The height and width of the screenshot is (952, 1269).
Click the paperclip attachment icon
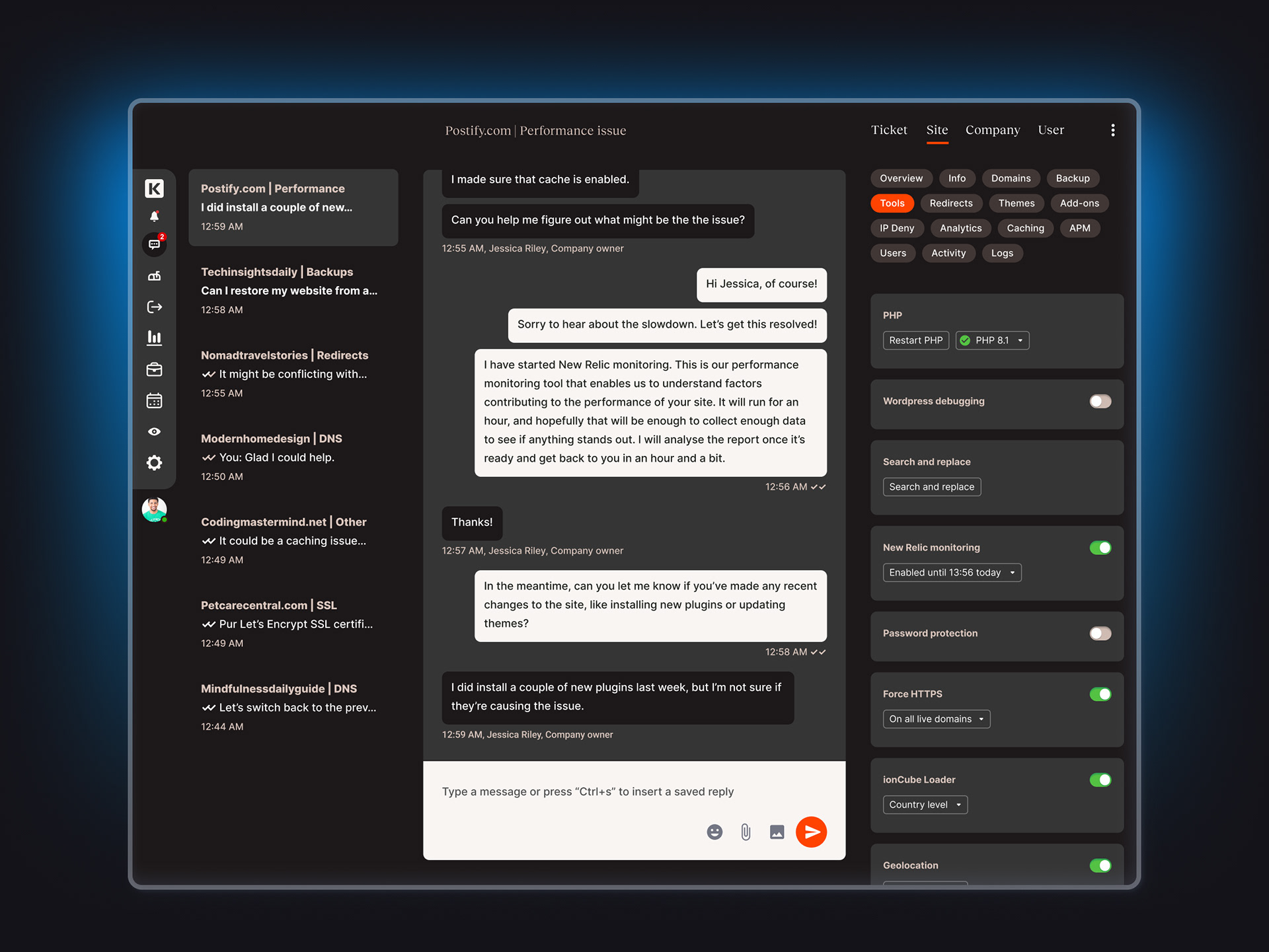click(746, 832)
